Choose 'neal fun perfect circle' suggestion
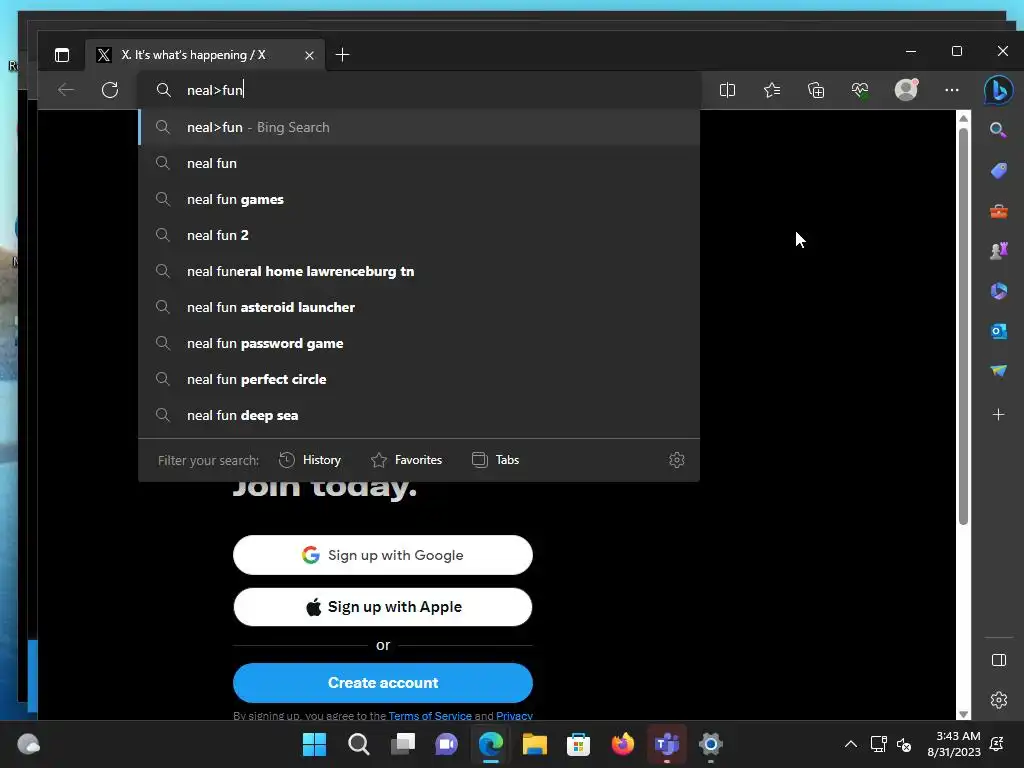The image size is (1024, 768). (x=419, y=379)
